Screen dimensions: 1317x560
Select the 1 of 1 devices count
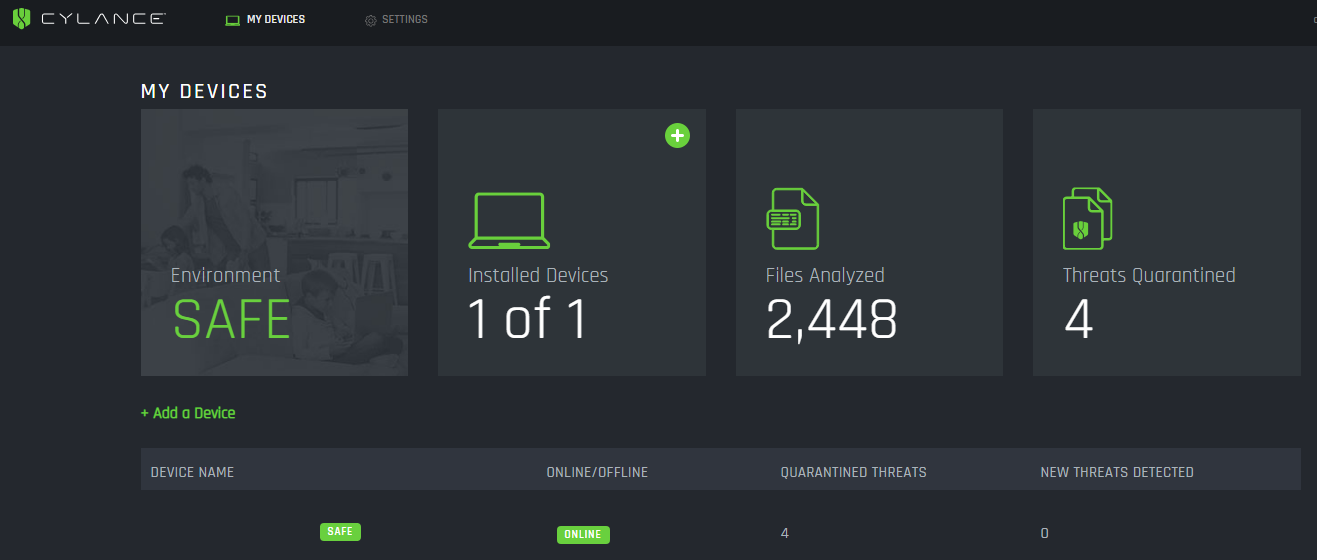528,319
